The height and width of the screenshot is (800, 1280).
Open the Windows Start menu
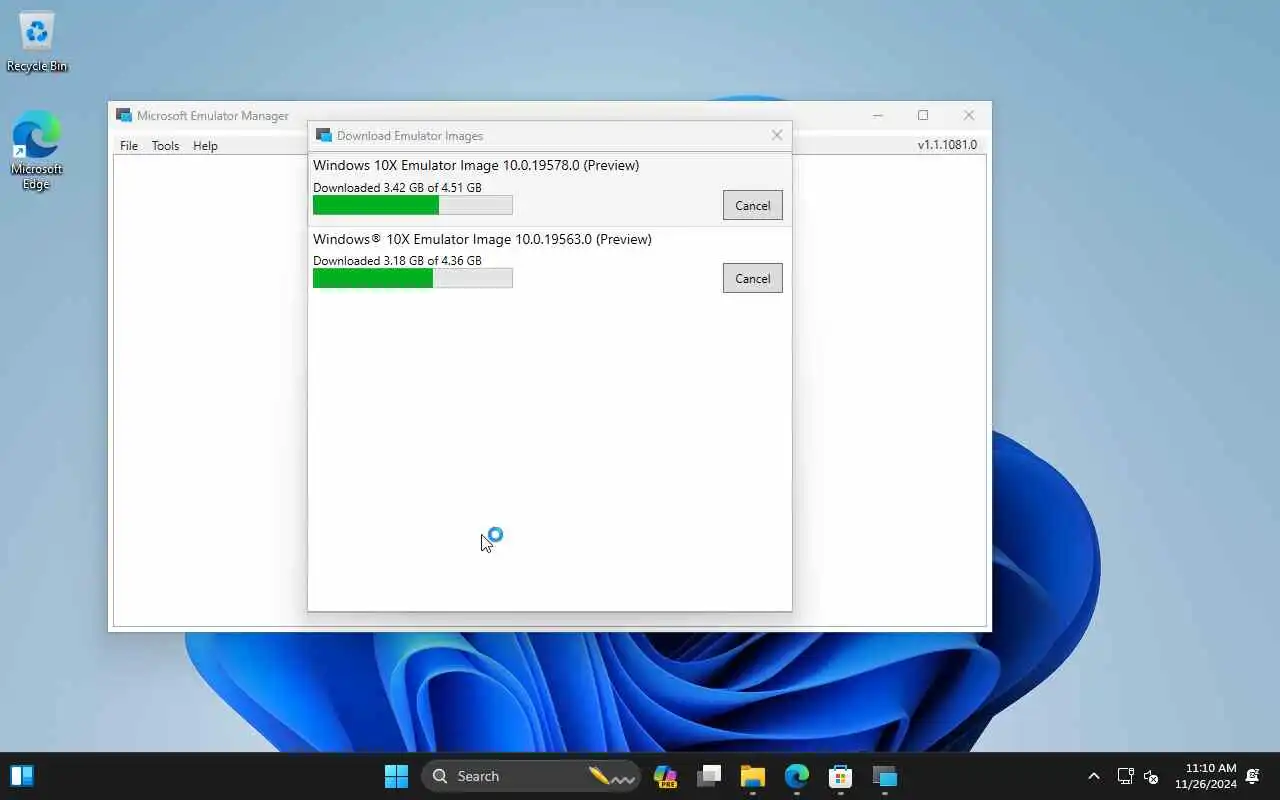[x=396, y=776]
